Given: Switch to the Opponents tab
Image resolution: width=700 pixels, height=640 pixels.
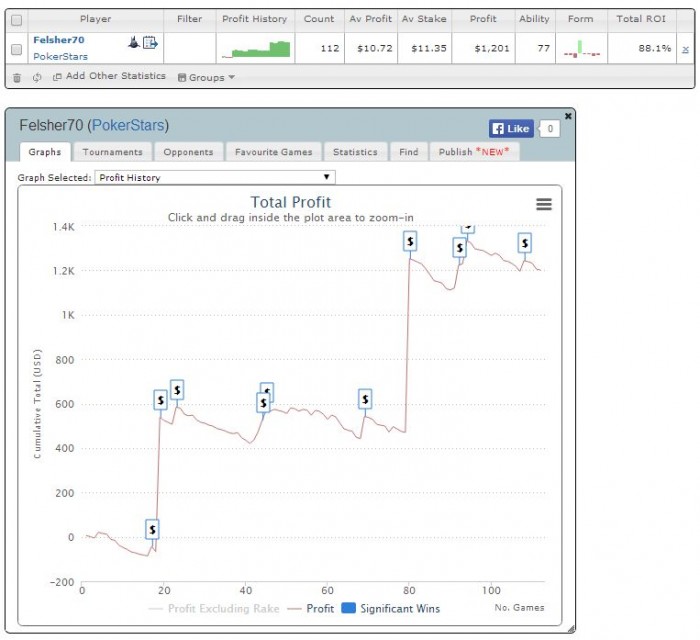Looking at the screenshot, I should [x=188, y=152].
